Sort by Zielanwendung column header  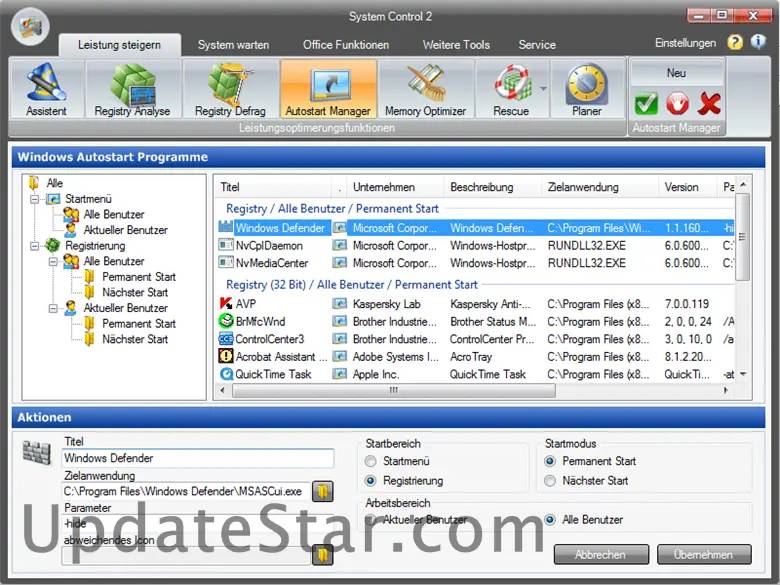tap(599, 187)
